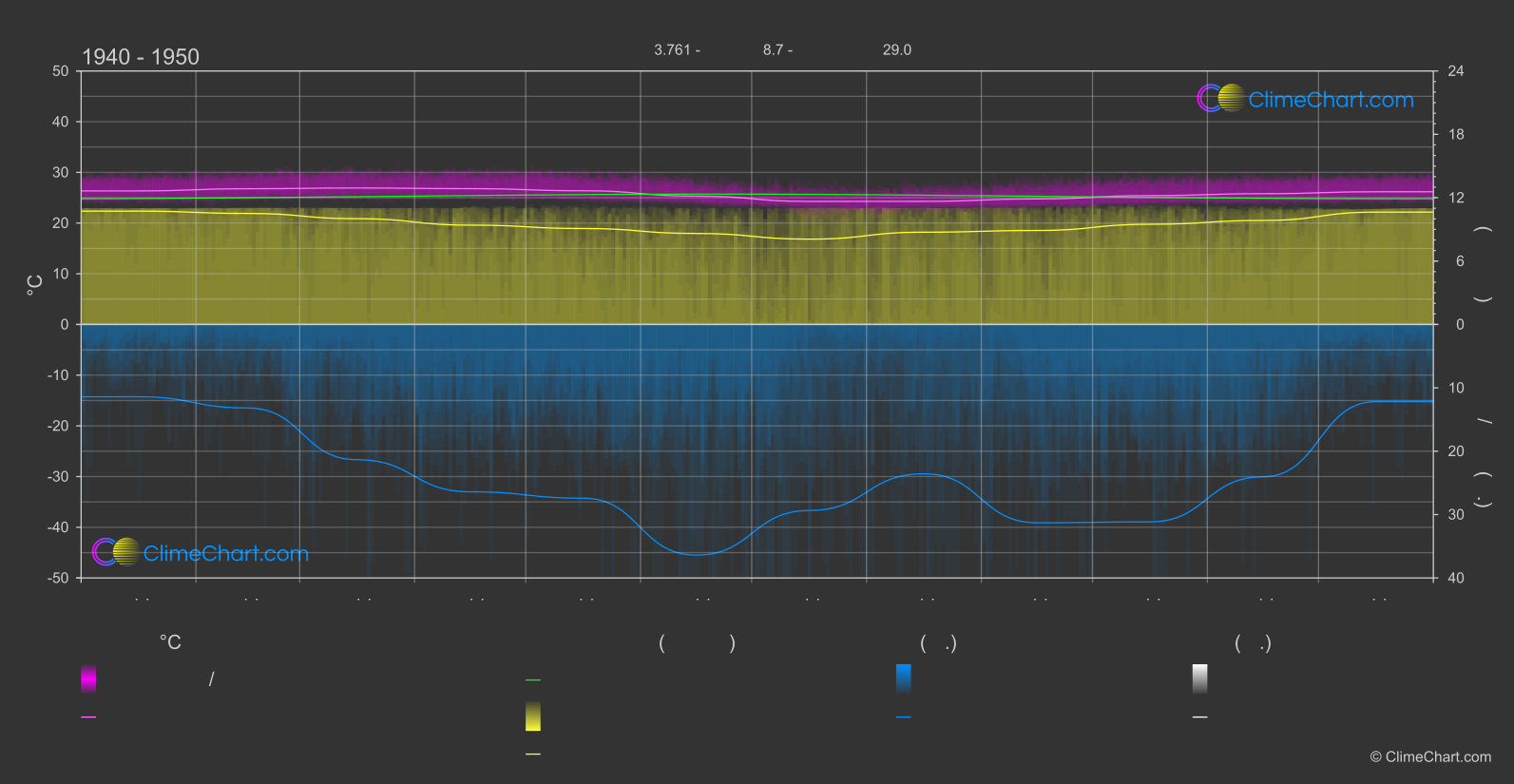Open the ClimeChart.com text link top right
This screenshot has width=1514, height=784.
coord(1331,100)
